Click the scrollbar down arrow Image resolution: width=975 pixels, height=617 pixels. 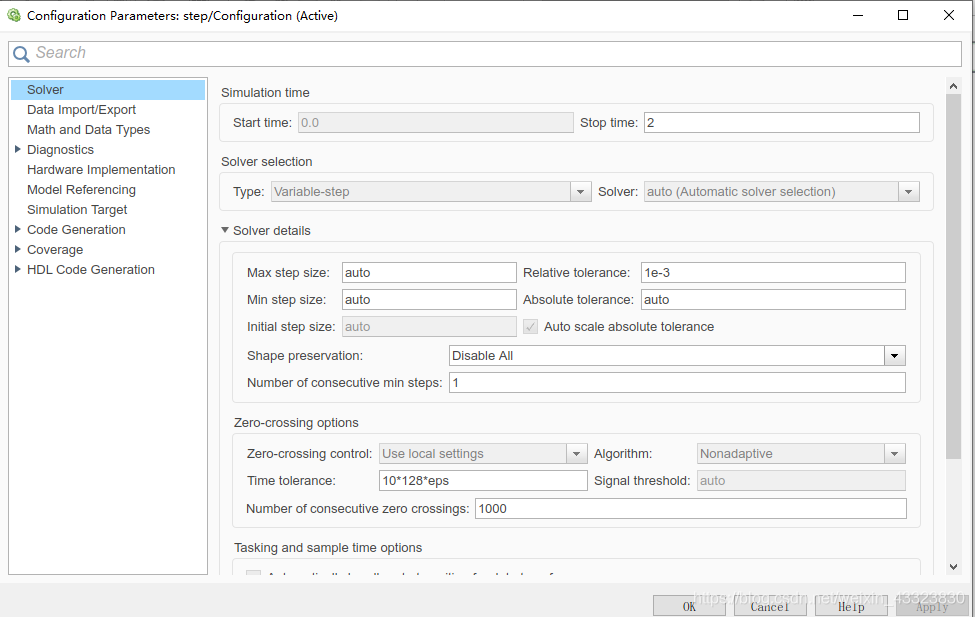(953, 567)
